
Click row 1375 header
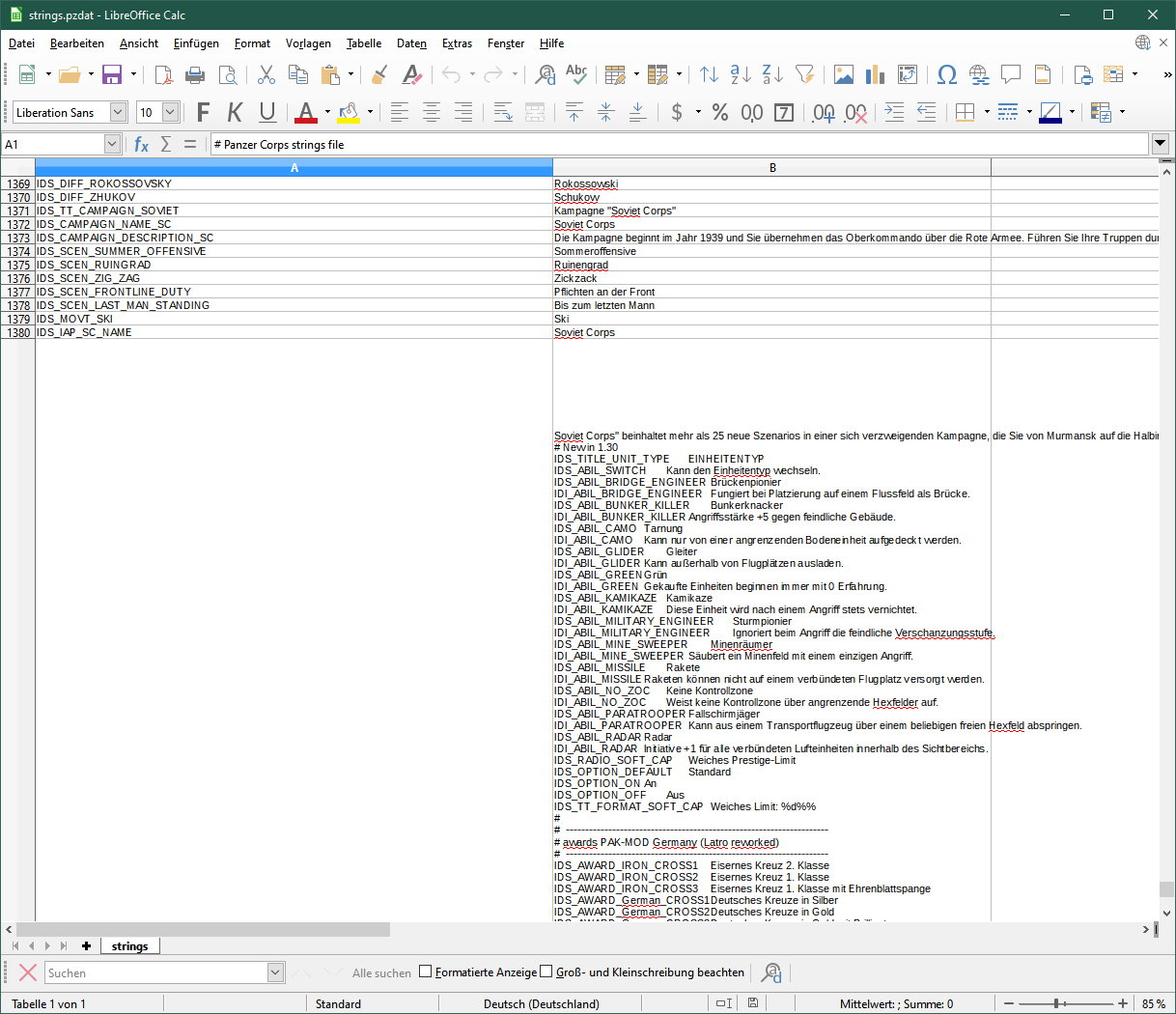(x=17, y=265)
